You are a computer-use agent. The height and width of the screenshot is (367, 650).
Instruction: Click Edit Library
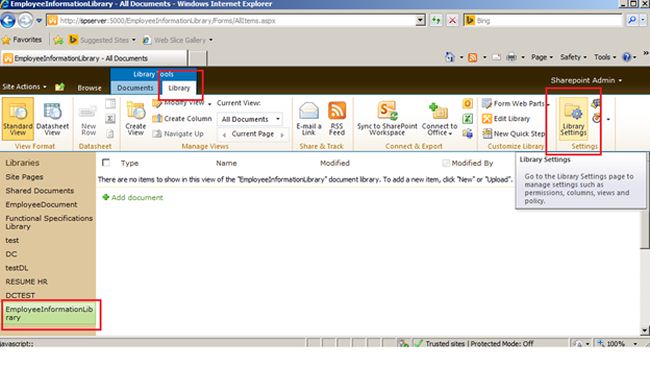click(506, 119)
